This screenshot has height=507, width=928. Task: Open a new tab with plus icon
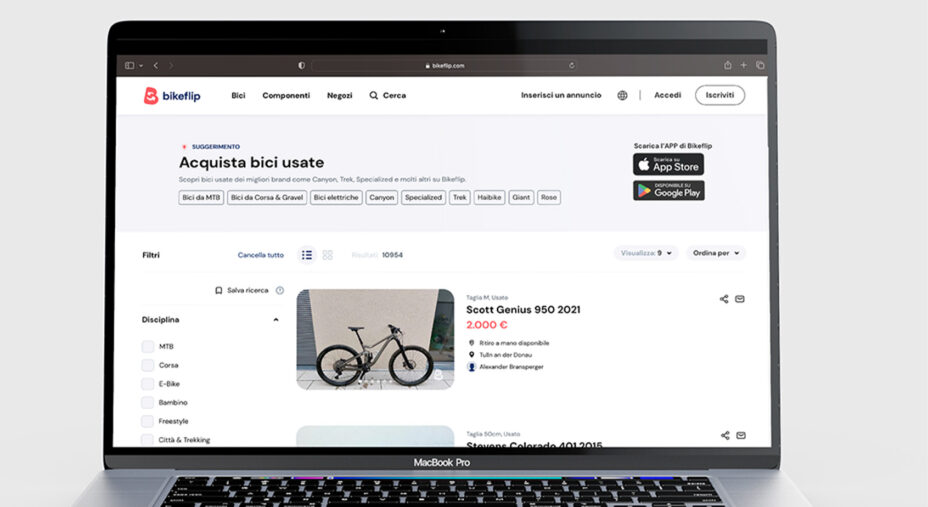[x=744, y=65]
